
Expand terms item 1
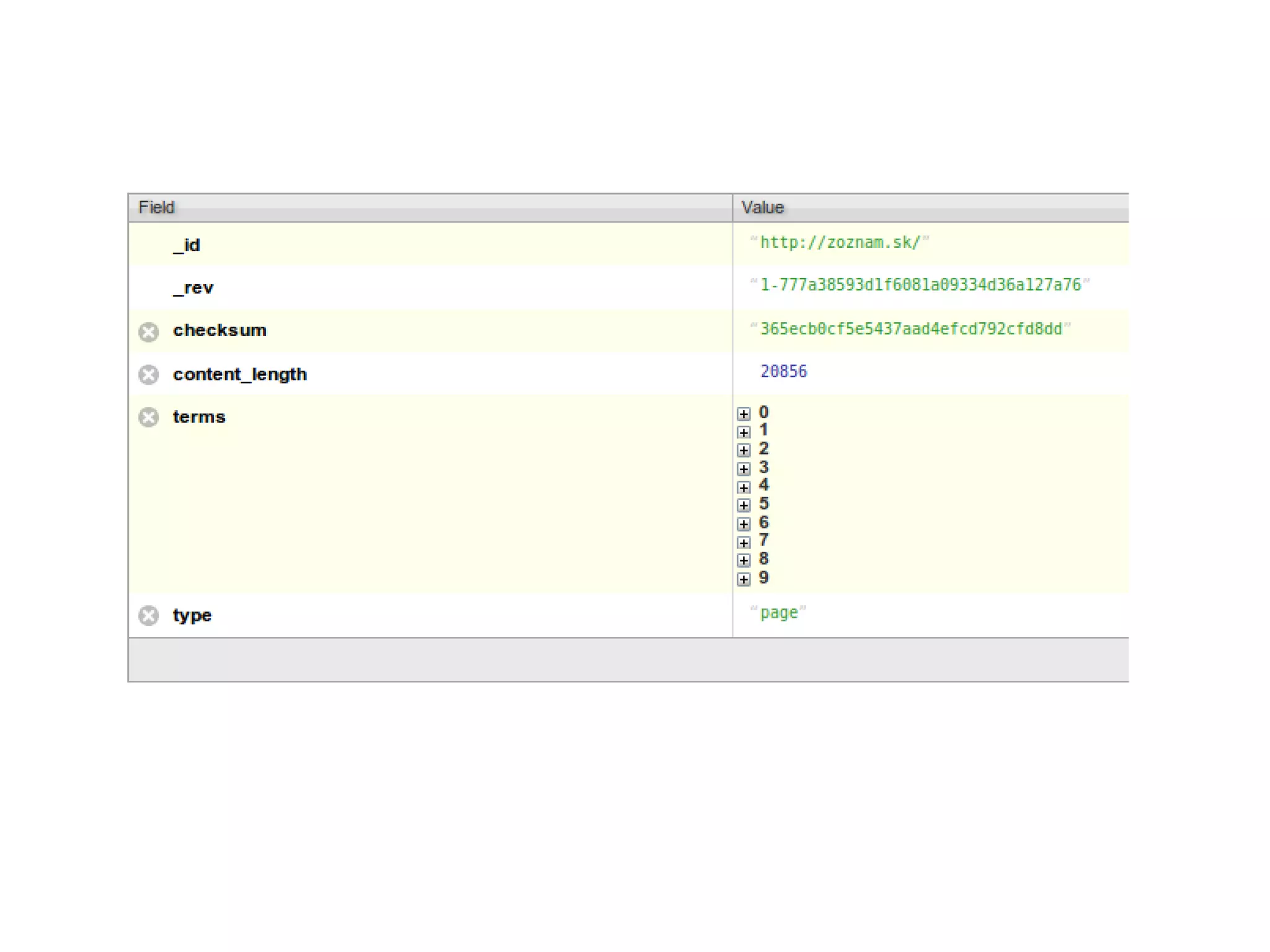(x=744, y=432)
